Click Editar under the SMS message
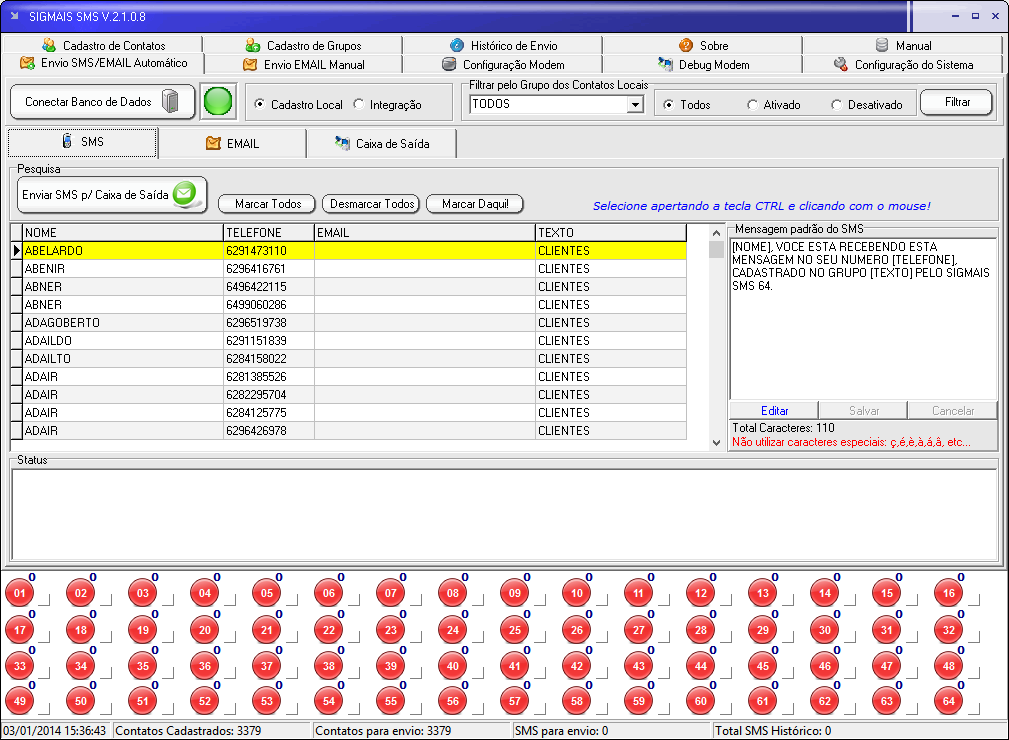 coord(774,411)
